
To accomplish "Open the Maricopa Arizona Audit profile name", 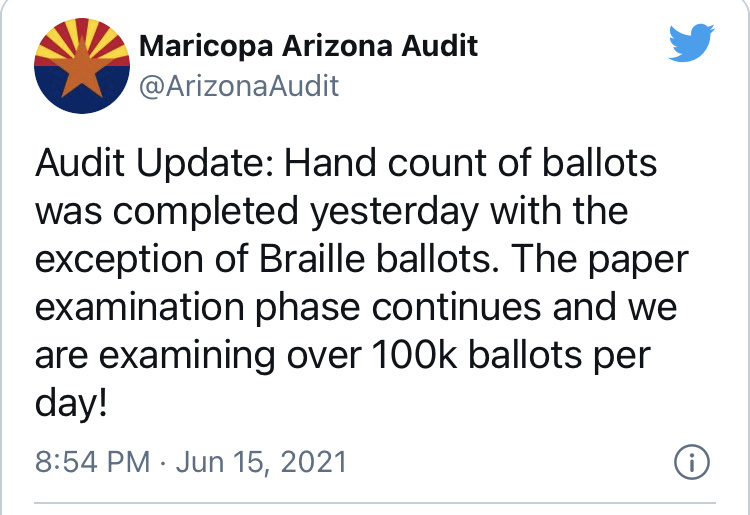I will 309,46.
